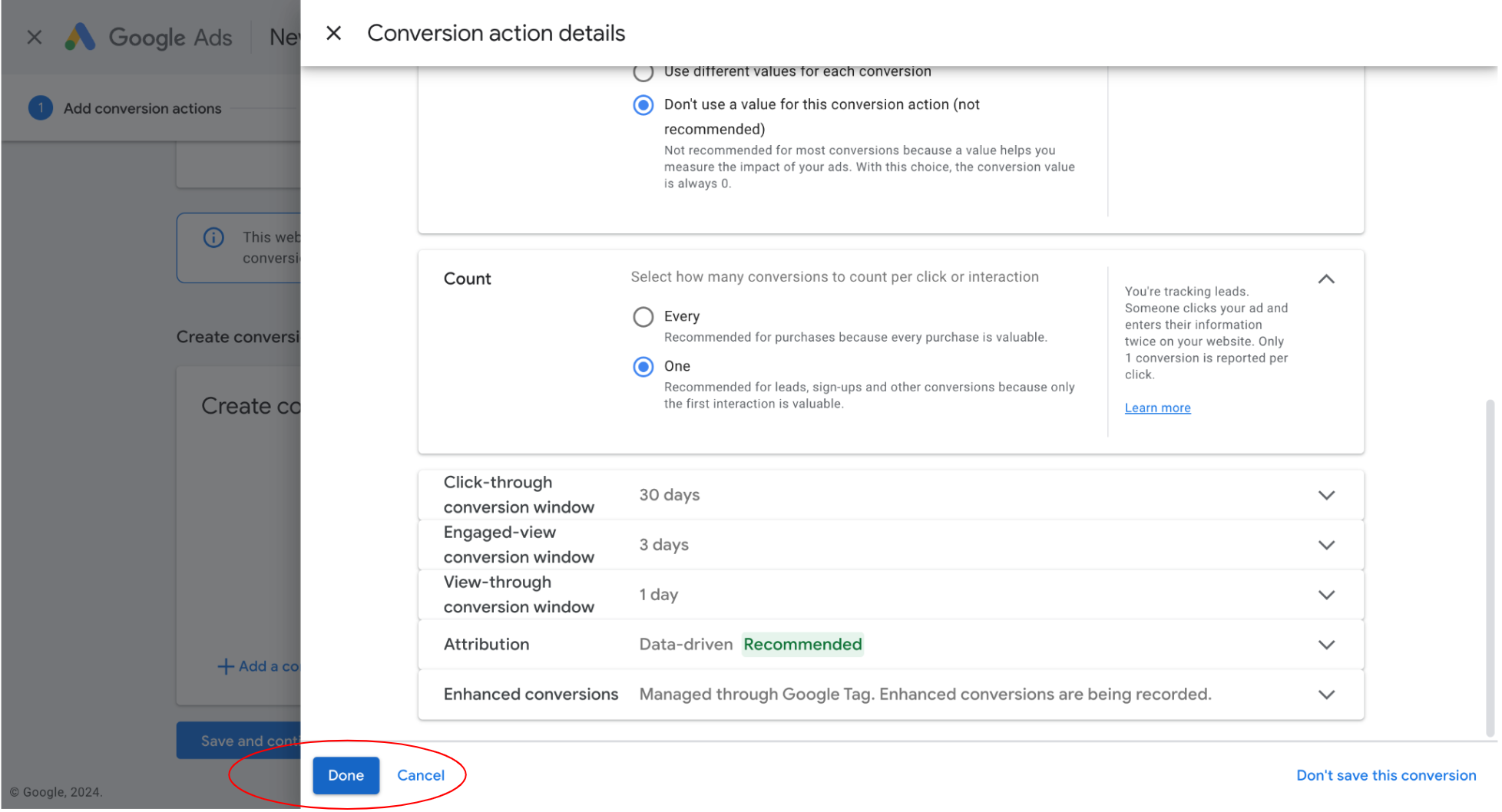Collapse the Count section chevron
This screenshot has height=812, width=1502.
pos(1326,279)
